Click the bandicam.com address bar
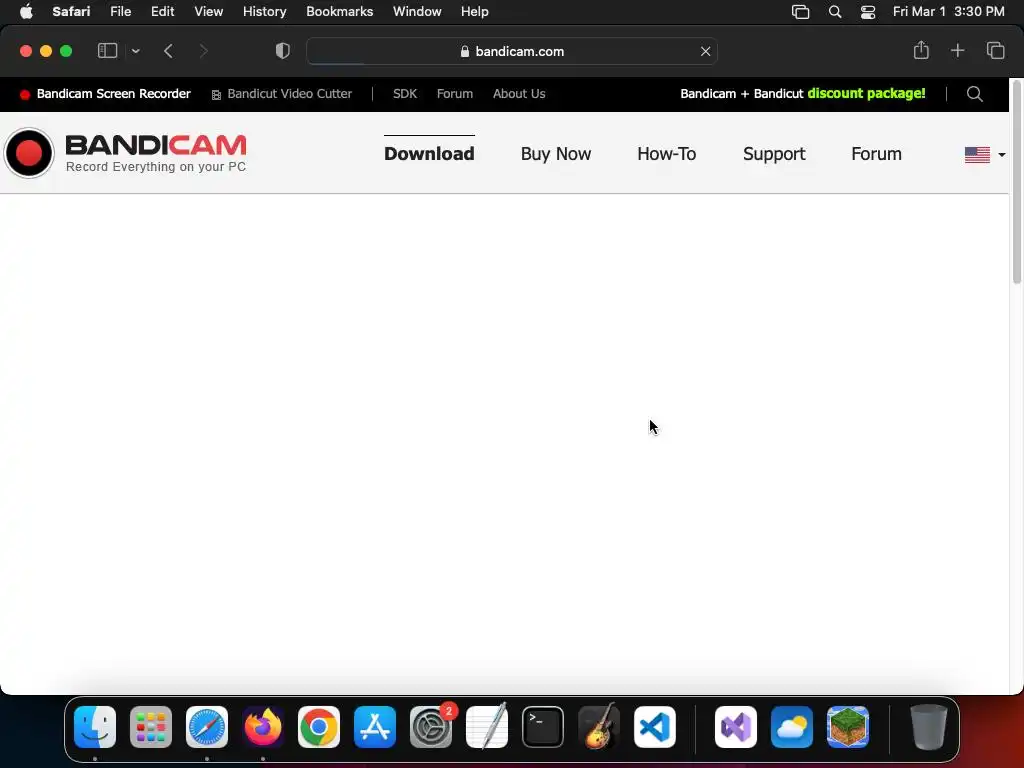 tap(512, 51)
